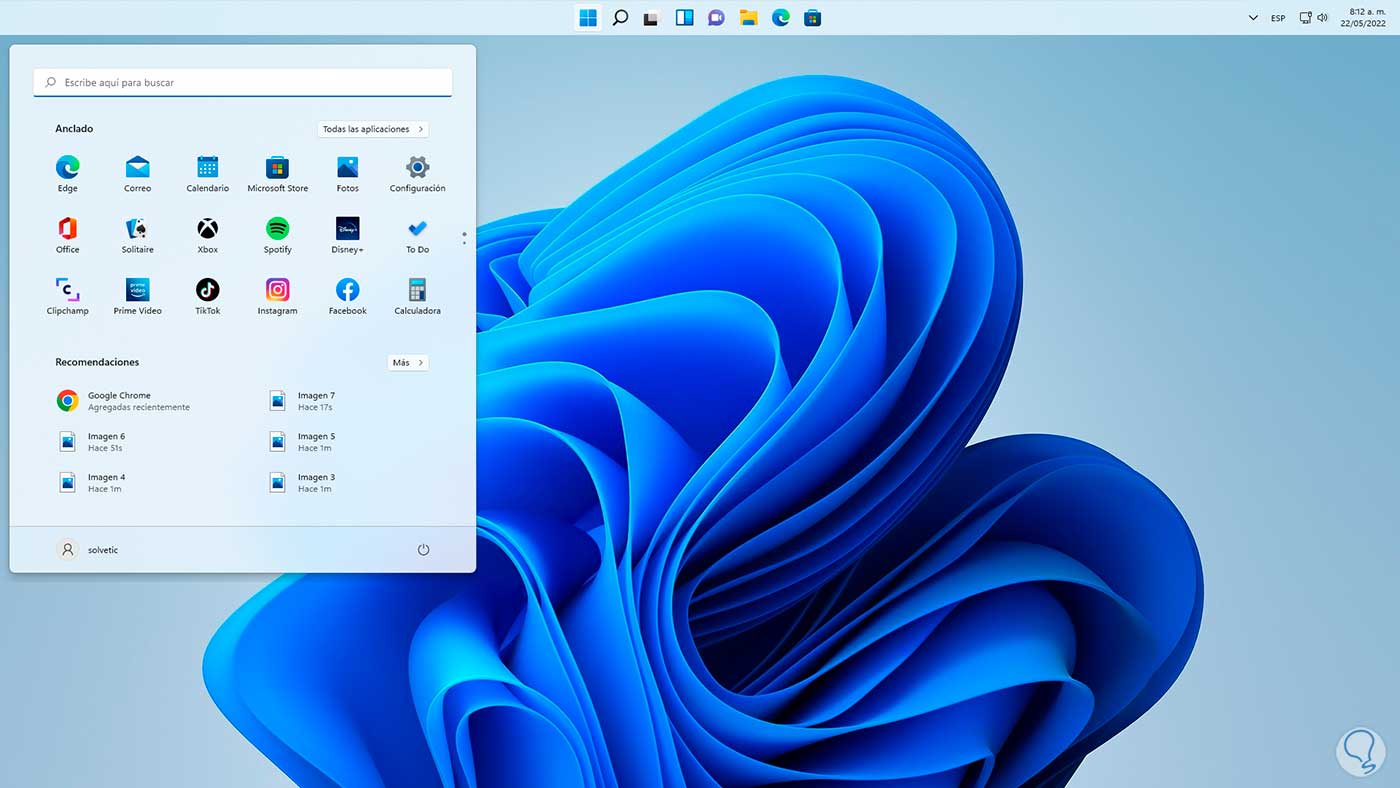Open File Explorer from the taskbar

tap(748, 18)
